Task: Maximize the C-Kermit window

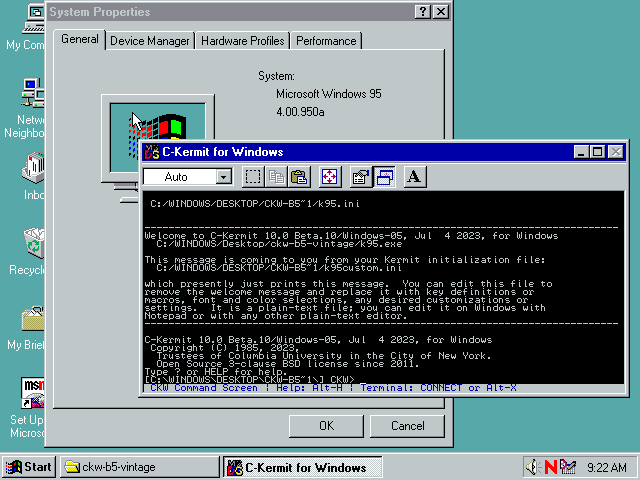Action: coord(598,152)
